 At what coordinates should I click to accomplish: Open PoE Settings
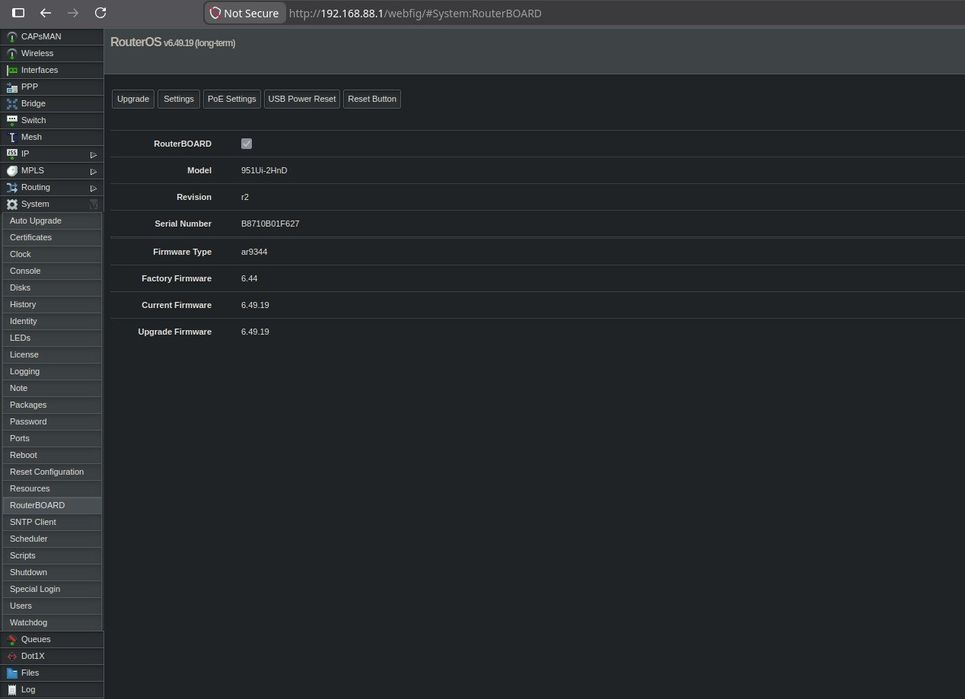tap(231, 99)
